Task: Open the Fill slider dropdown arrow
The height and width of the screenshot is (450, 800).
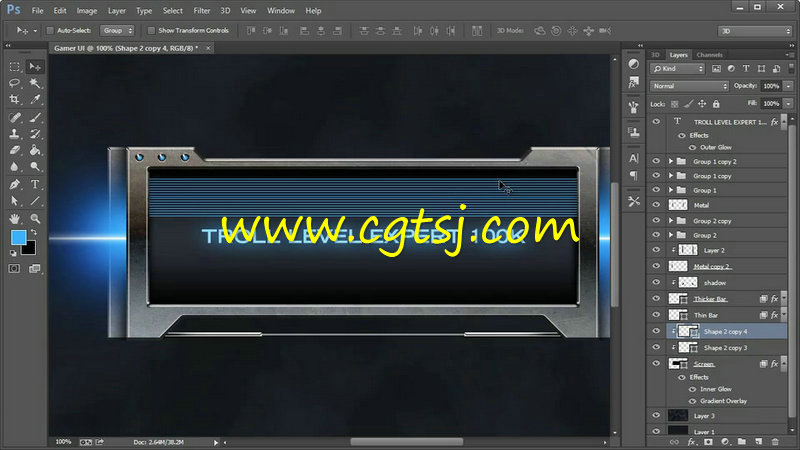Action: pyautogui.click(x=789, y=104)
